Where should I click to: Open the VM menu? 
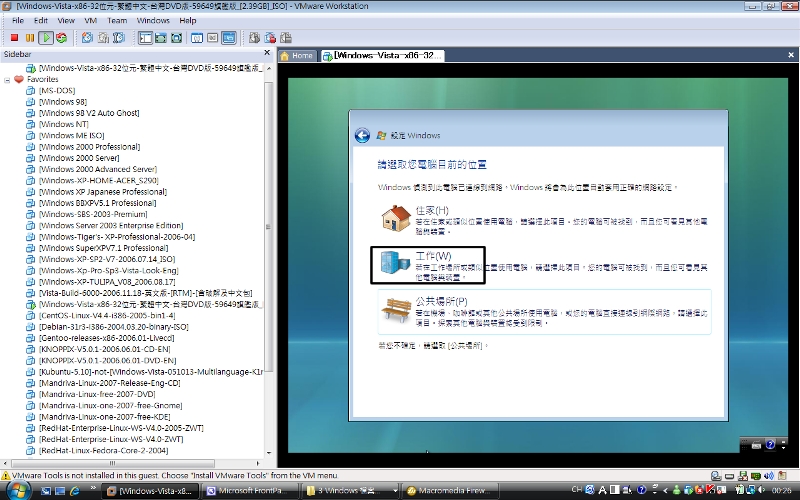pyautogui.click(x=91, y=20)
